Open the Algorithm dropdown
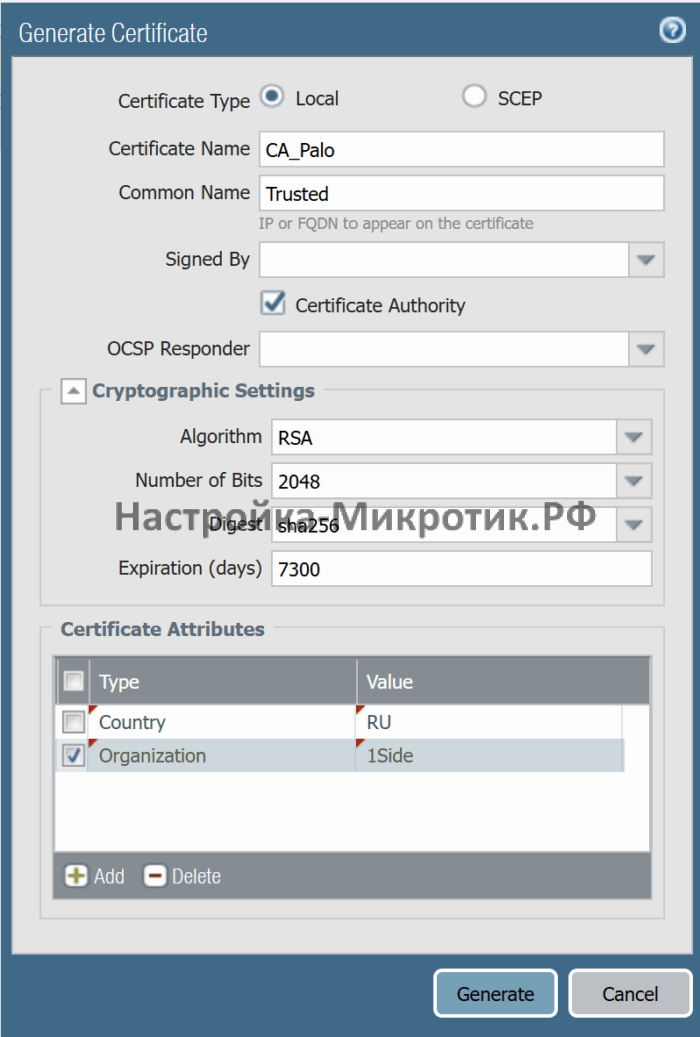This screenshot has height=1037, width=700. point(634,437)
